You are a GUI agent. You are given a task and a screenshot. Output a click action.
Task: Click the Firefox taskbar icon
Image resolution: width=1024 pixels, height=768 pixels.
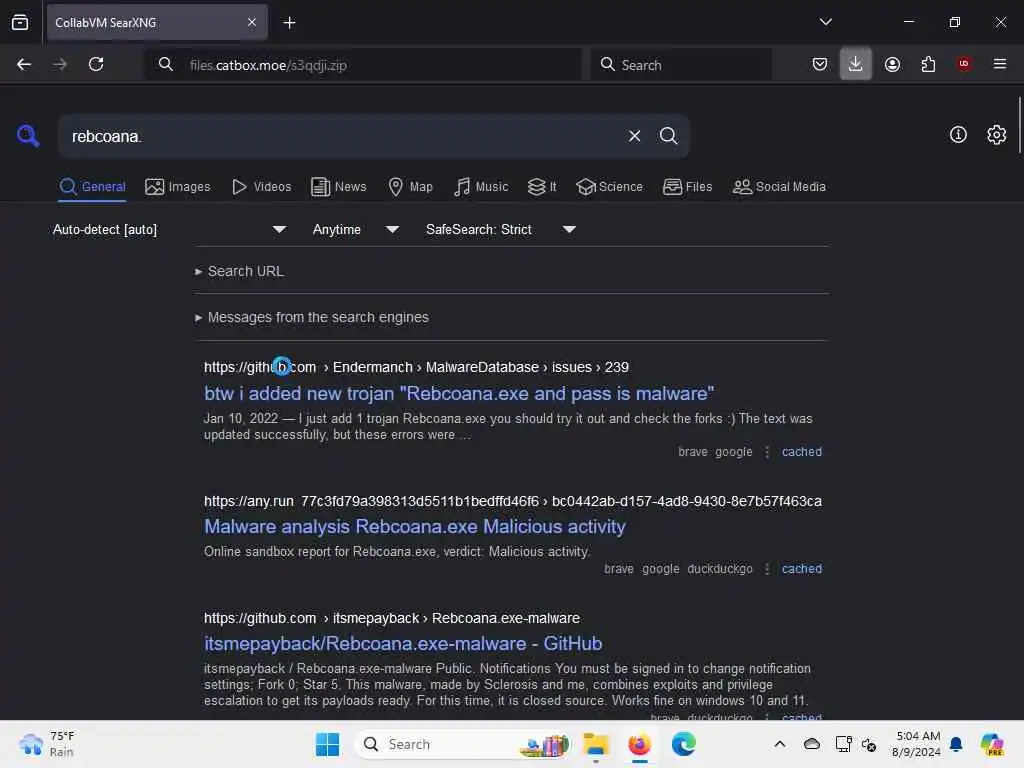click(639, 744)
